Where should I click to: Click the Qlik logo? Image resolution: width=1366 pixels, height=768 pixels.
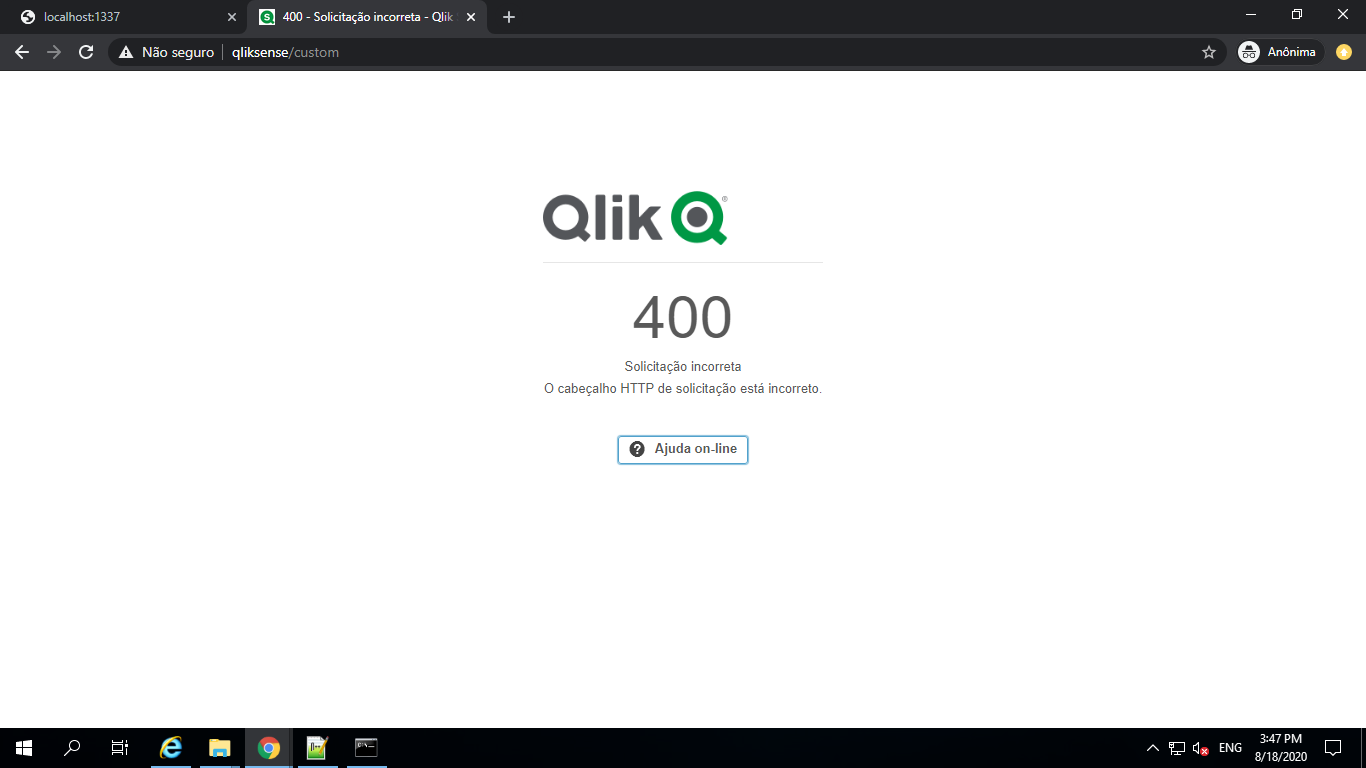coord(635,218)
